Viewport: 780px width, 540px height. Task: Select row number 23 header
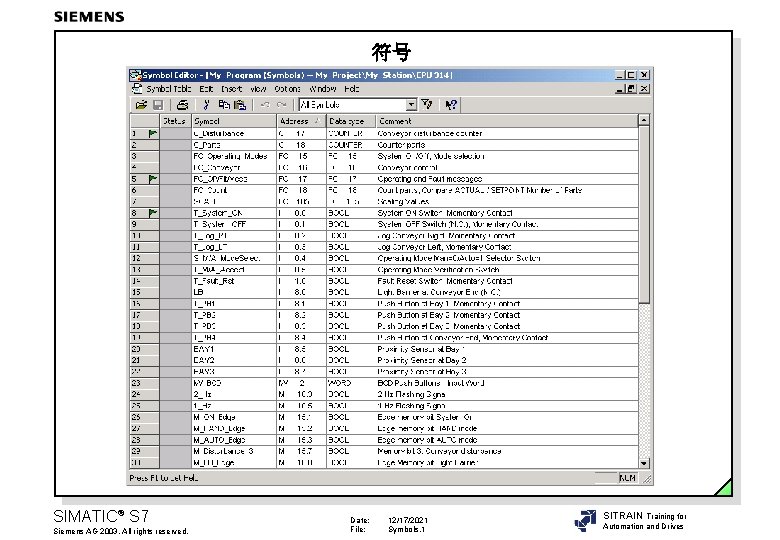click(x=144, y=383)
